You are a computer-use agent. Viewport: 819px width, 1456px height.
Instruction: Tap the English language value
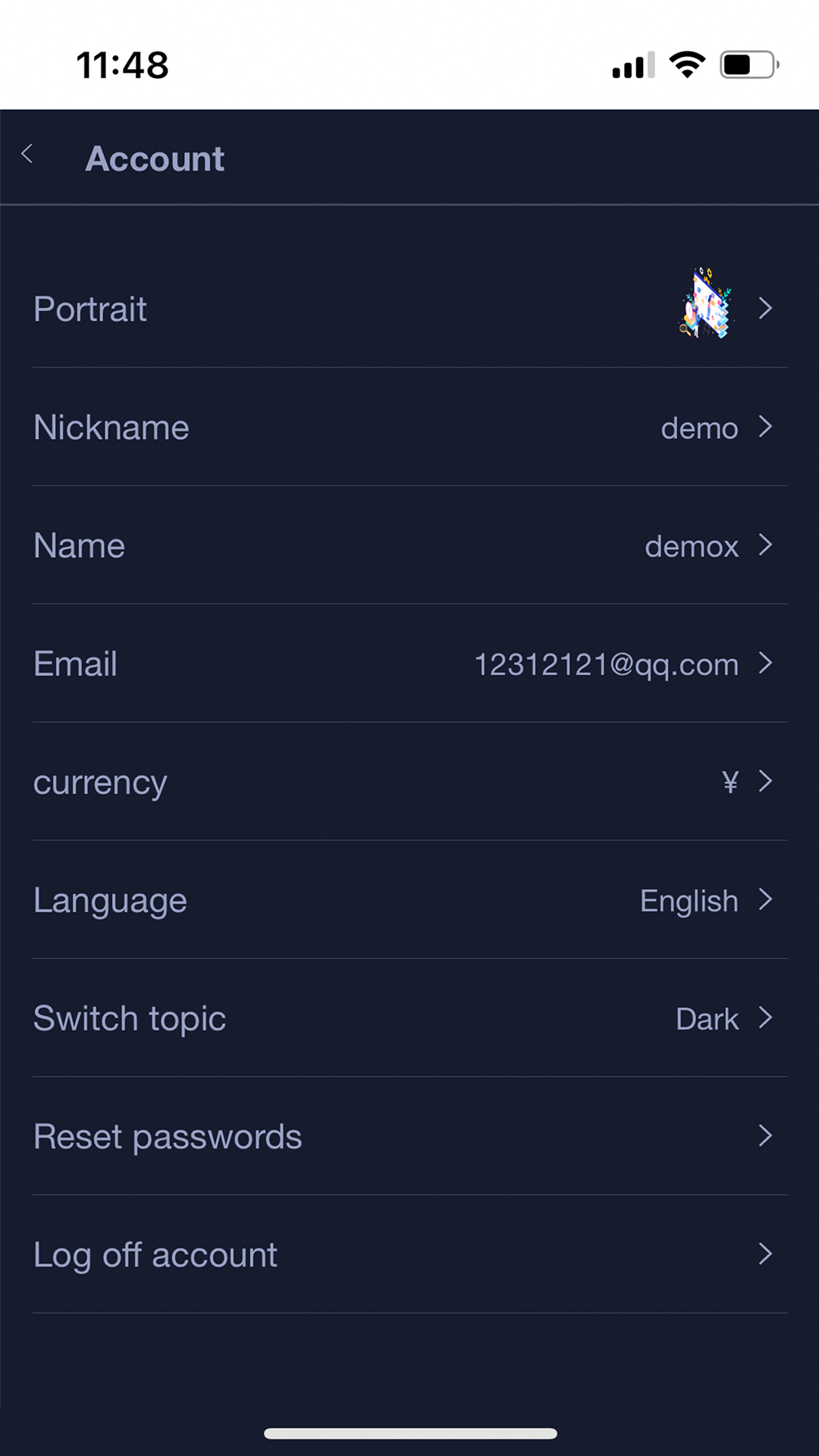pos(689,901)
